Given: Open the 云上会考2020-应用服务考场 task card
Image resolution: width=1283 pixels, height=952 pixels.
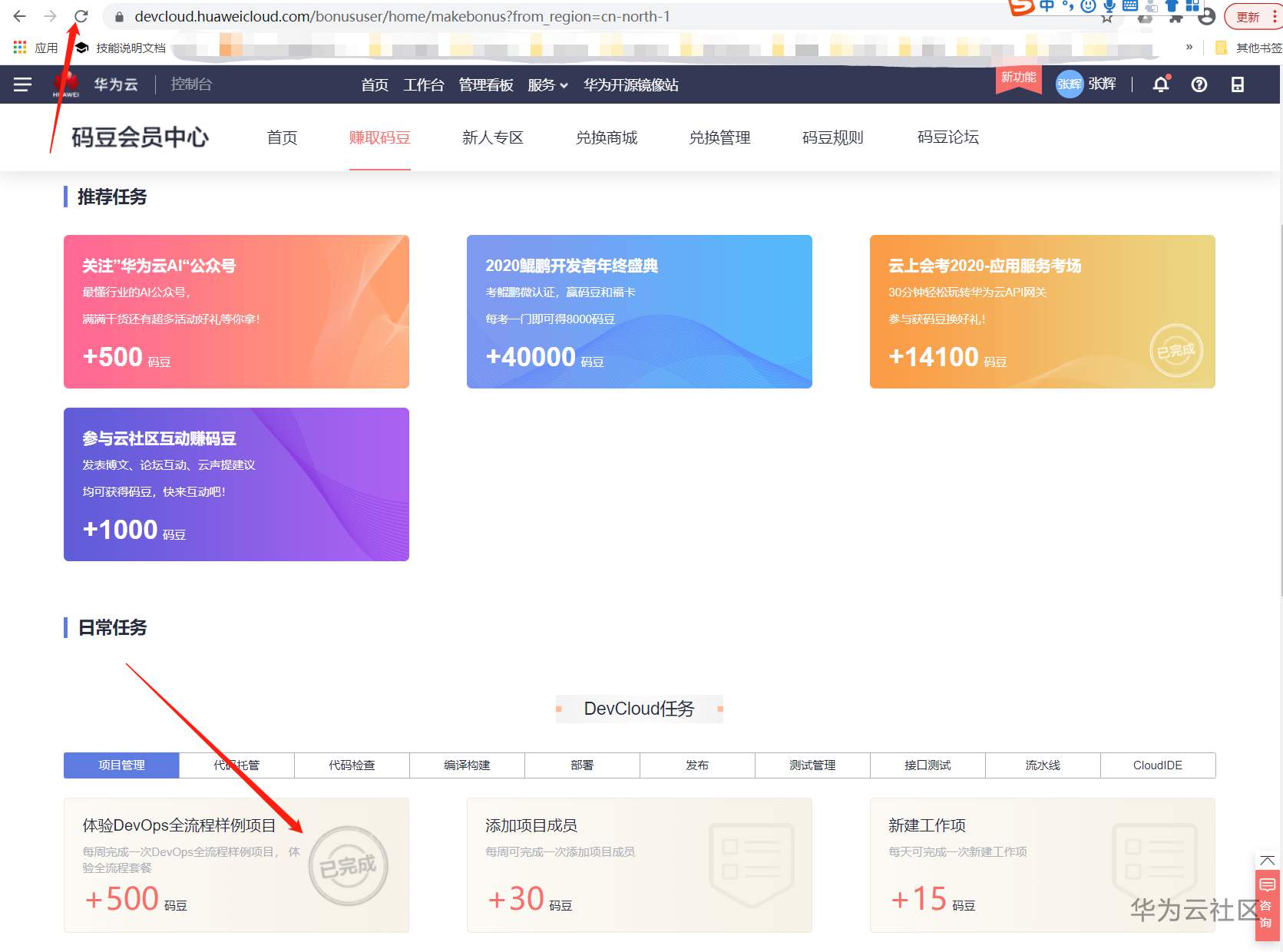Looking at the screenshot, I should click(1043, 312).
